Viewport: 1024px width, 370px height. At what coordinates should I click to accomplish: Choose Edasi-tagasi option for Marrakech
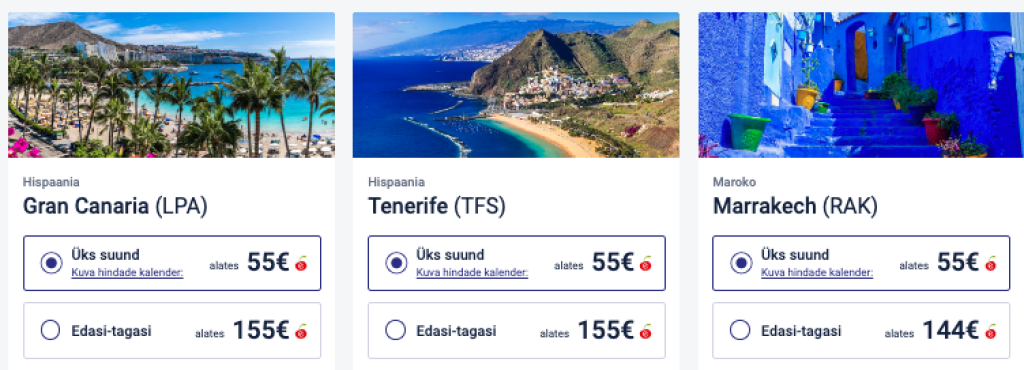pyautogui.click(x=740, y=330)
